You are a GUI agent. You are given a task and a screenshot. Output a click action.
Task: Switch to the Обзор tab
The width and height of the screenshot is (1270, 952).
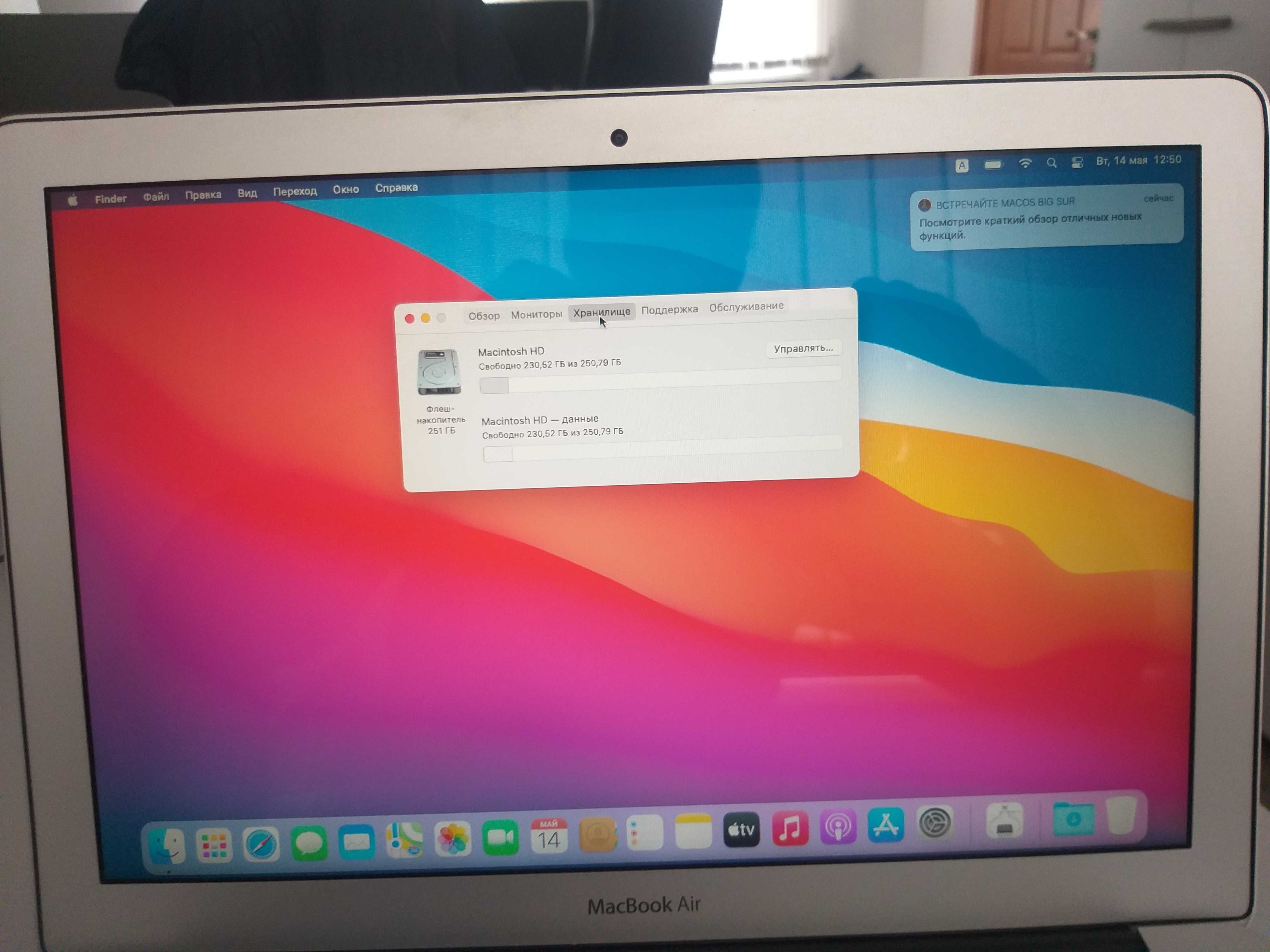coord(484,316)
